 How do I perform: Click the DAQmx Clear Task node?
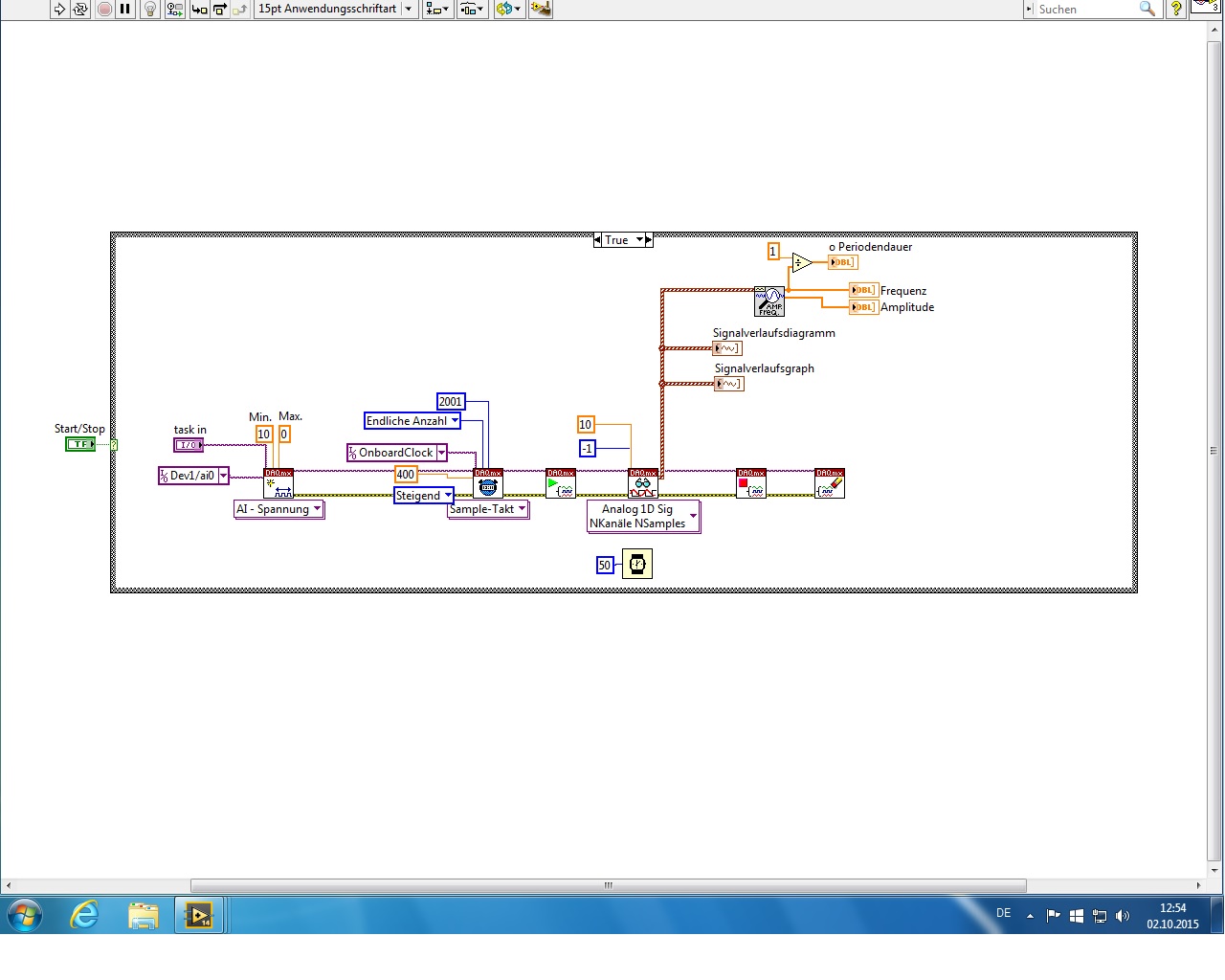830,483
